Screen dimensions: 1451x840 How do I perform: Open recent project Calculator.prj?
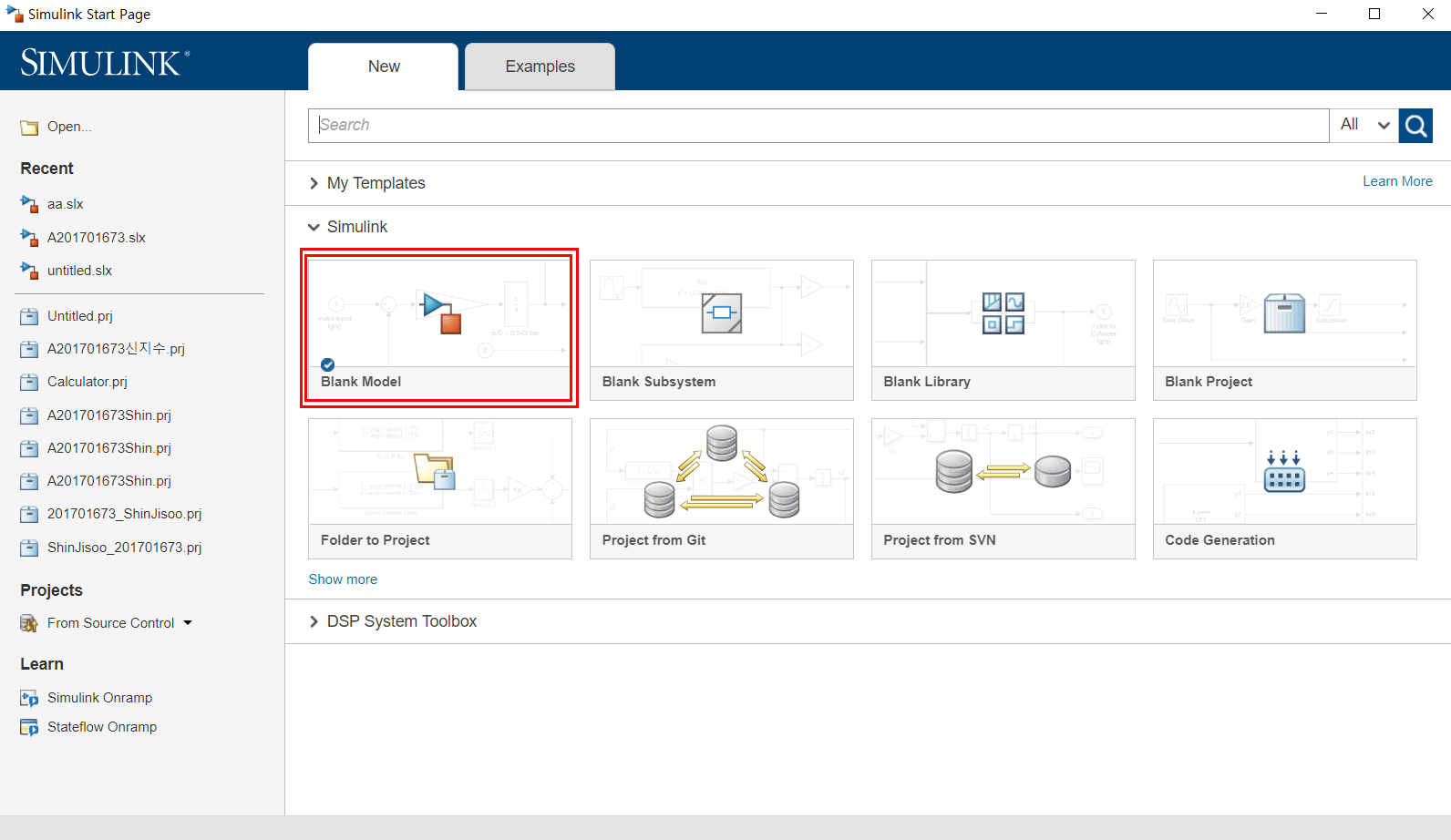[x=87, y=382]
